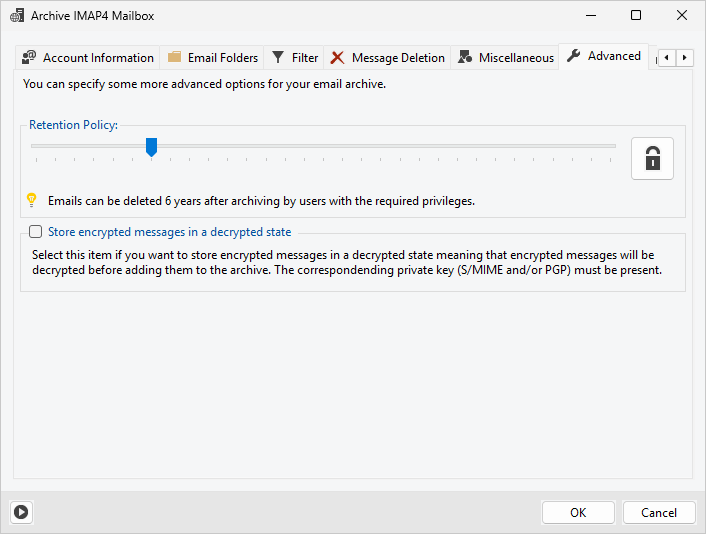Click the Advanced tab

coord(604,56)
